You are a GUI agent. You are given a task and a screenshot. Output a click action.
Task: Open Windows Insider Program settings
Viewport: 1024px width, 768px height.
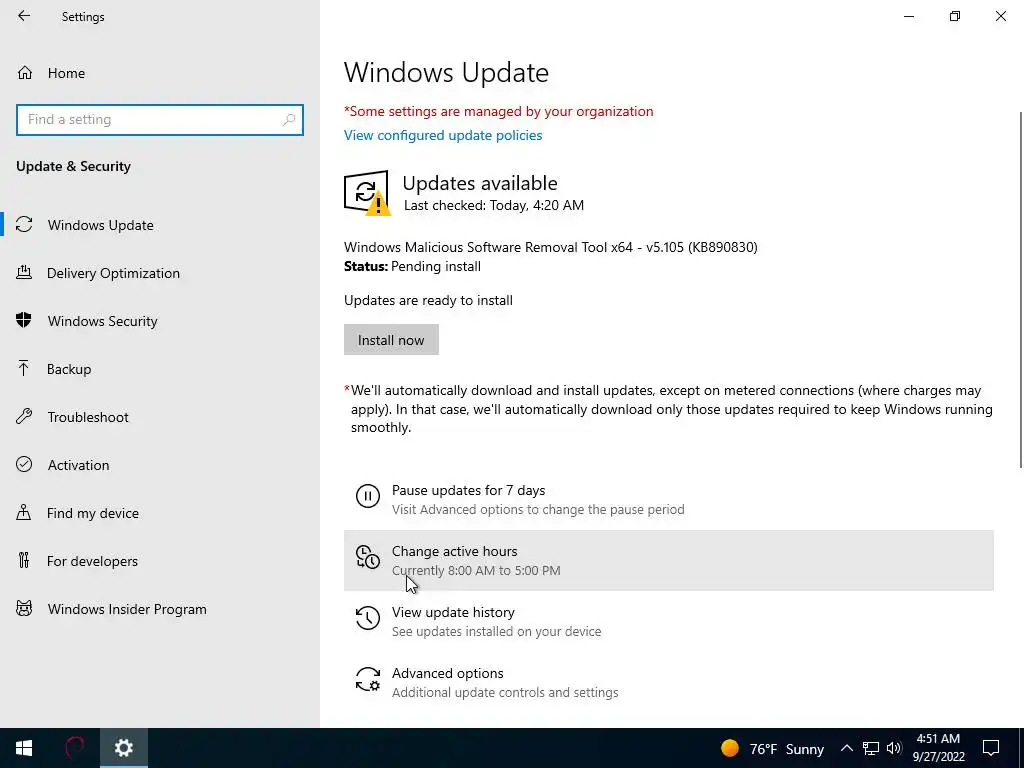click(x=160, y=609)
